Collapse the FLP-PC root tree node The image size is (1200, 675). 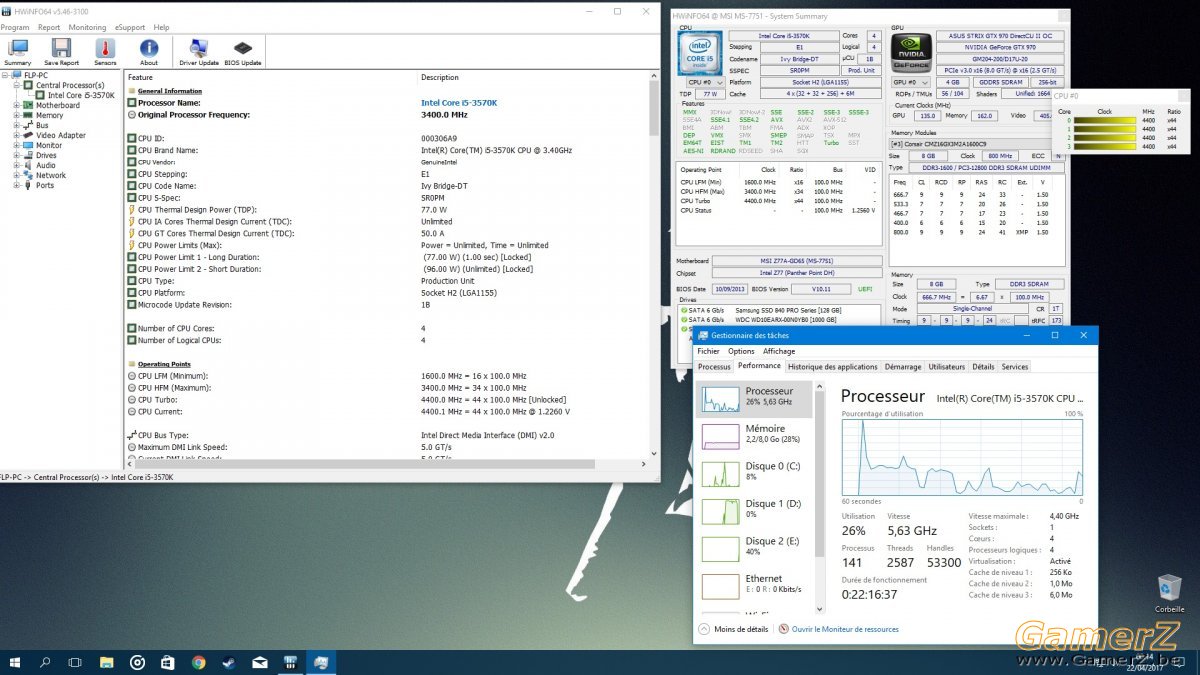[x=6, y=75]
